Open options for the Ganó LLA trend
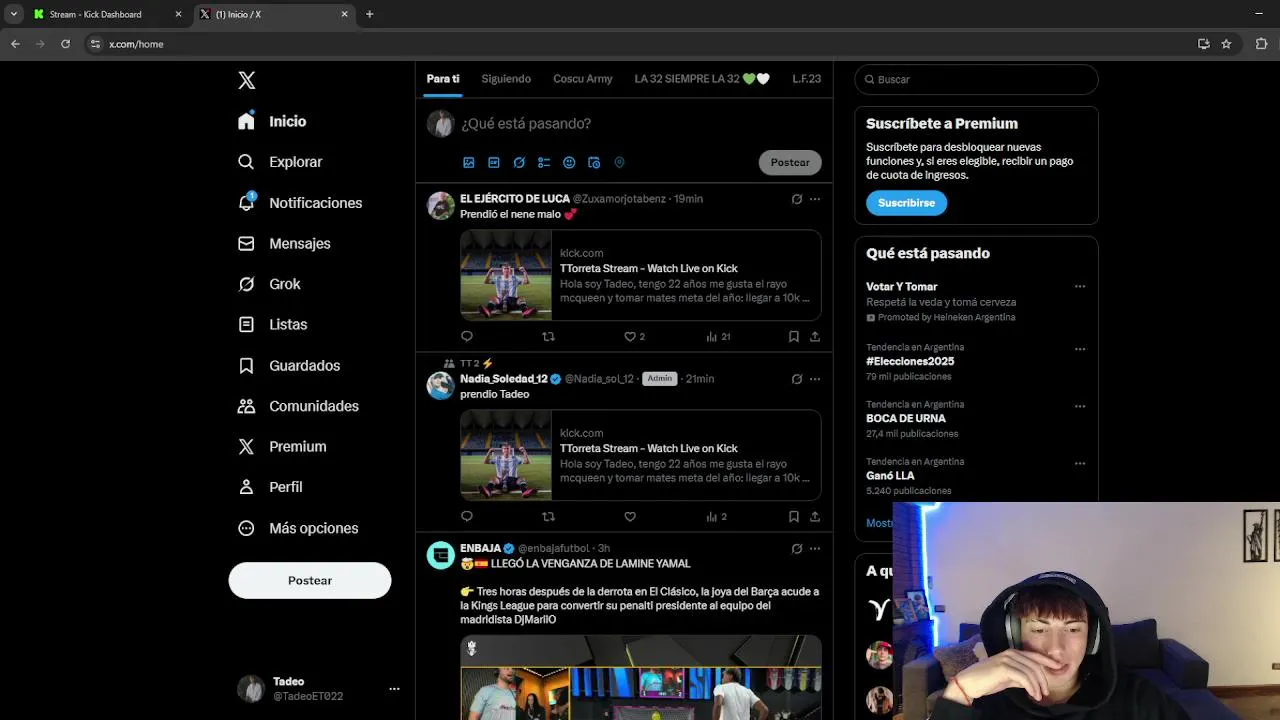 (x=1080, y=464)
